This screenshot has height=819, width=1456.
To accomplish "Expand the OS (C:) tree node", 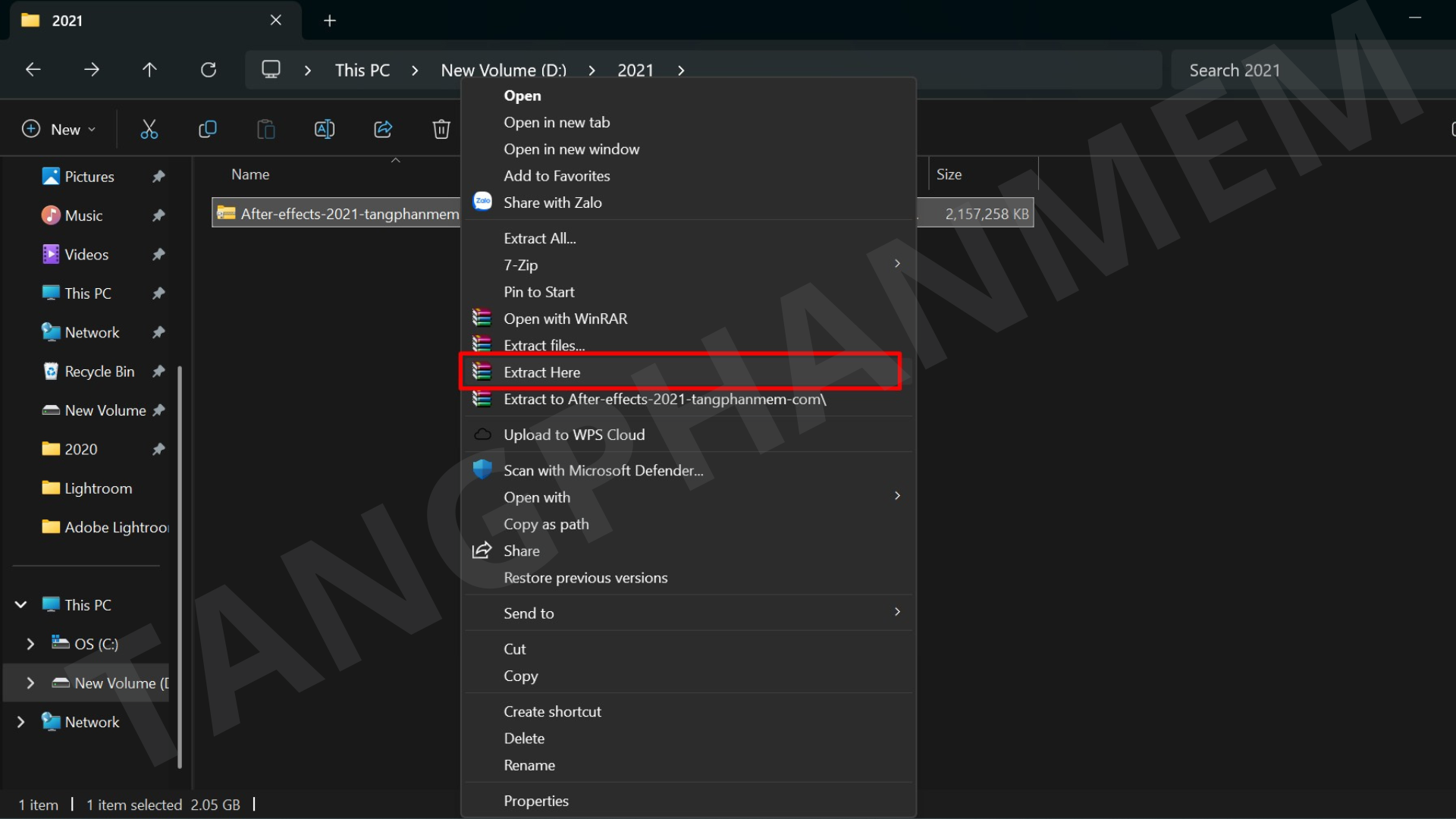I will pyautogui.click(x=30, y=644).
